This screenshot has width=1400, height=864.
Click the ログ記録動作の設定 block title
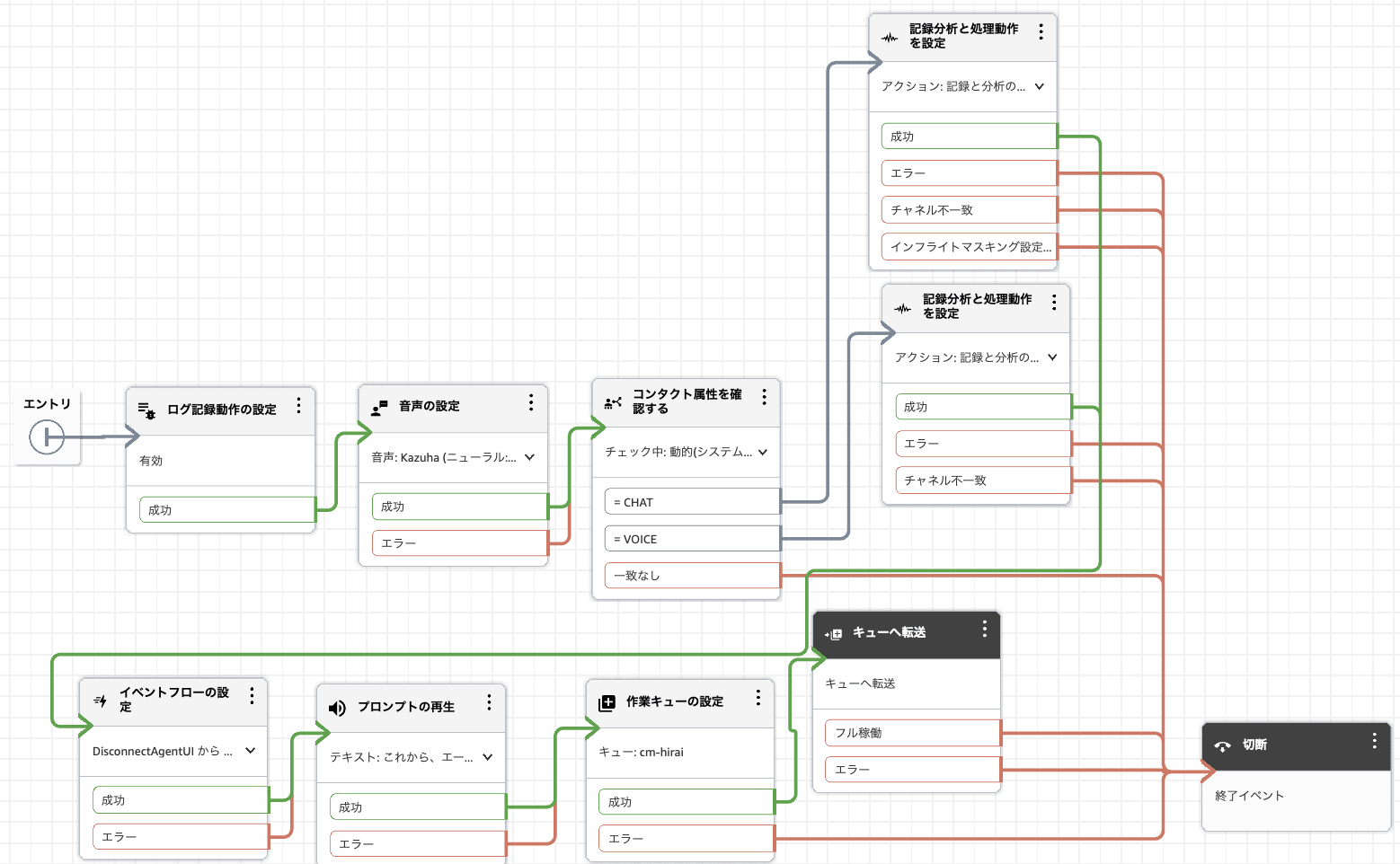(x=222, y=410)
